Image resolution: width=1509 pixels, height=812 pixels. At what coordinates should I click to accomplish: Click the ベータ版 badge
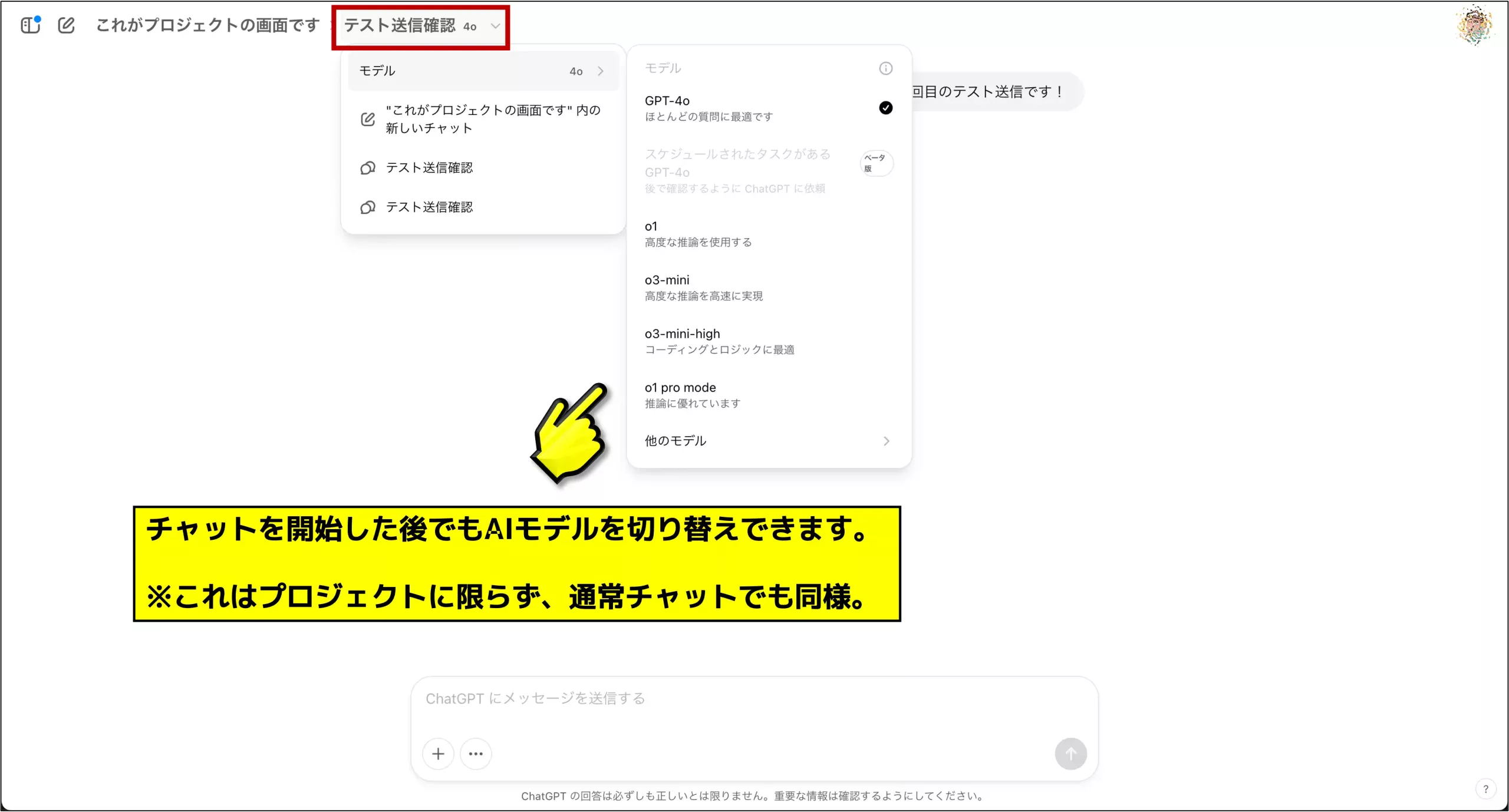click(877, 163)
